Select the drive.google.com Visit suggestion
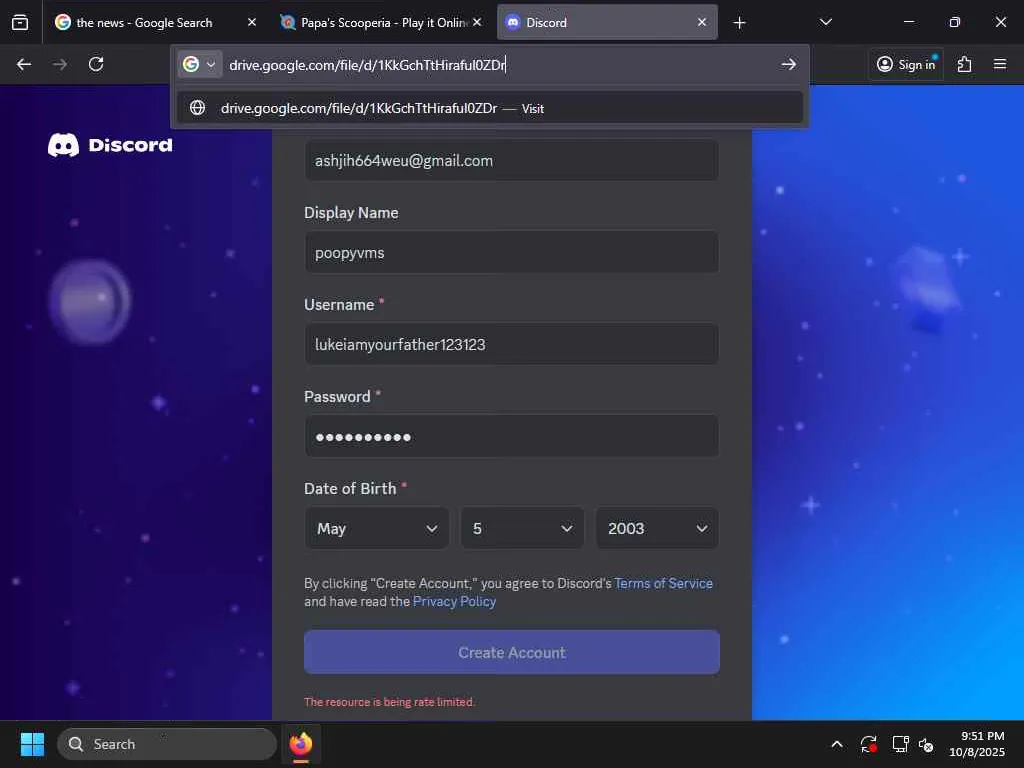Screen dimensions: 1024x768 point(490,108)
